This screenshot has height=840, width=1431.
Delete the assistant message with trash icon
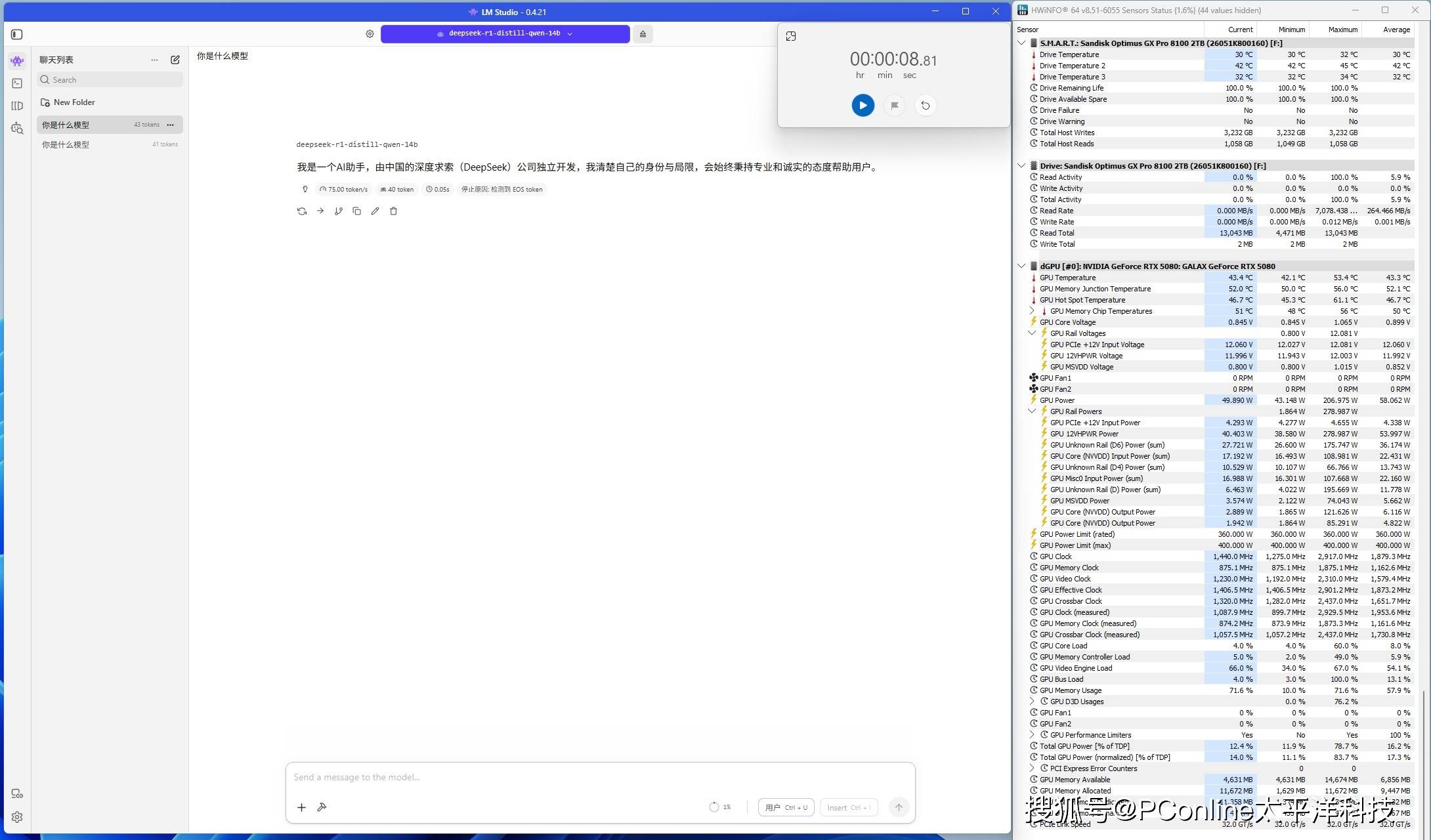coord(393,211)
